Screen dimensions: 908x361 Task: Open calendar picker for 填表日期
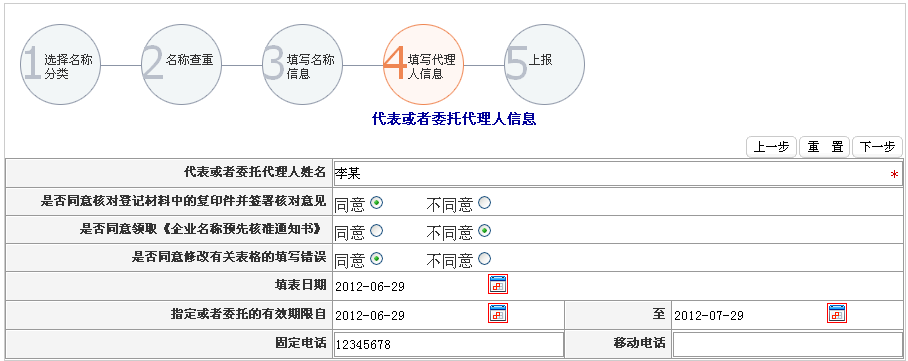498,285
